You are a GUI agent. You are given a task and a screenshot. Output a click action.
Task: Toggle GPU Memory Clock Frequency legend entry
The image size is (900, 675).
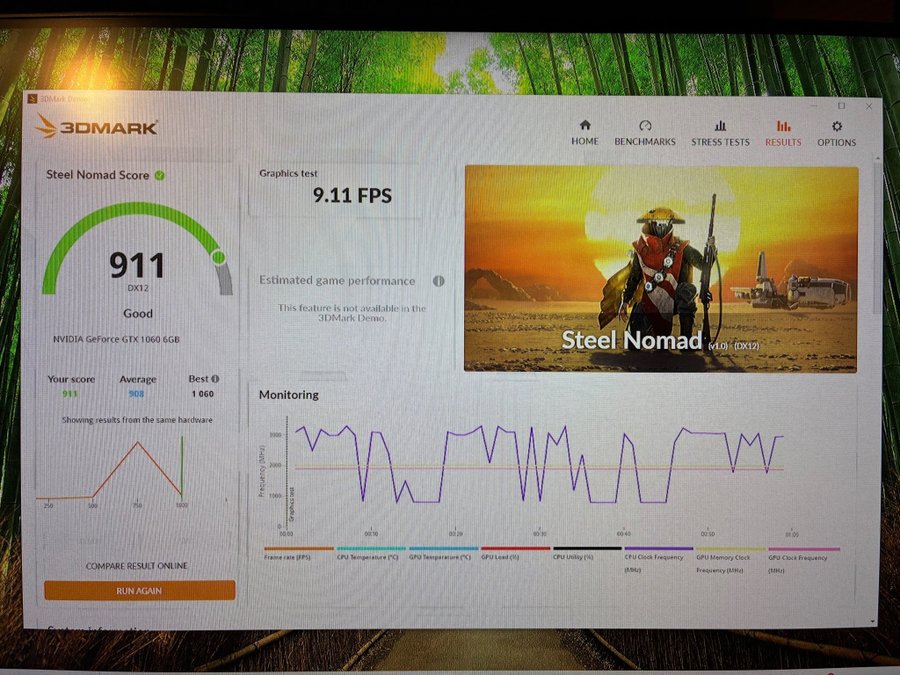730,561
